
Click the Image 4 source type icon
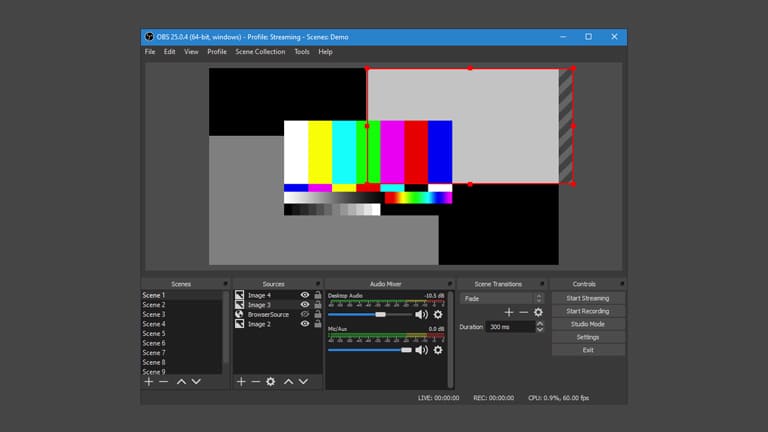click(x=239, y=295)
